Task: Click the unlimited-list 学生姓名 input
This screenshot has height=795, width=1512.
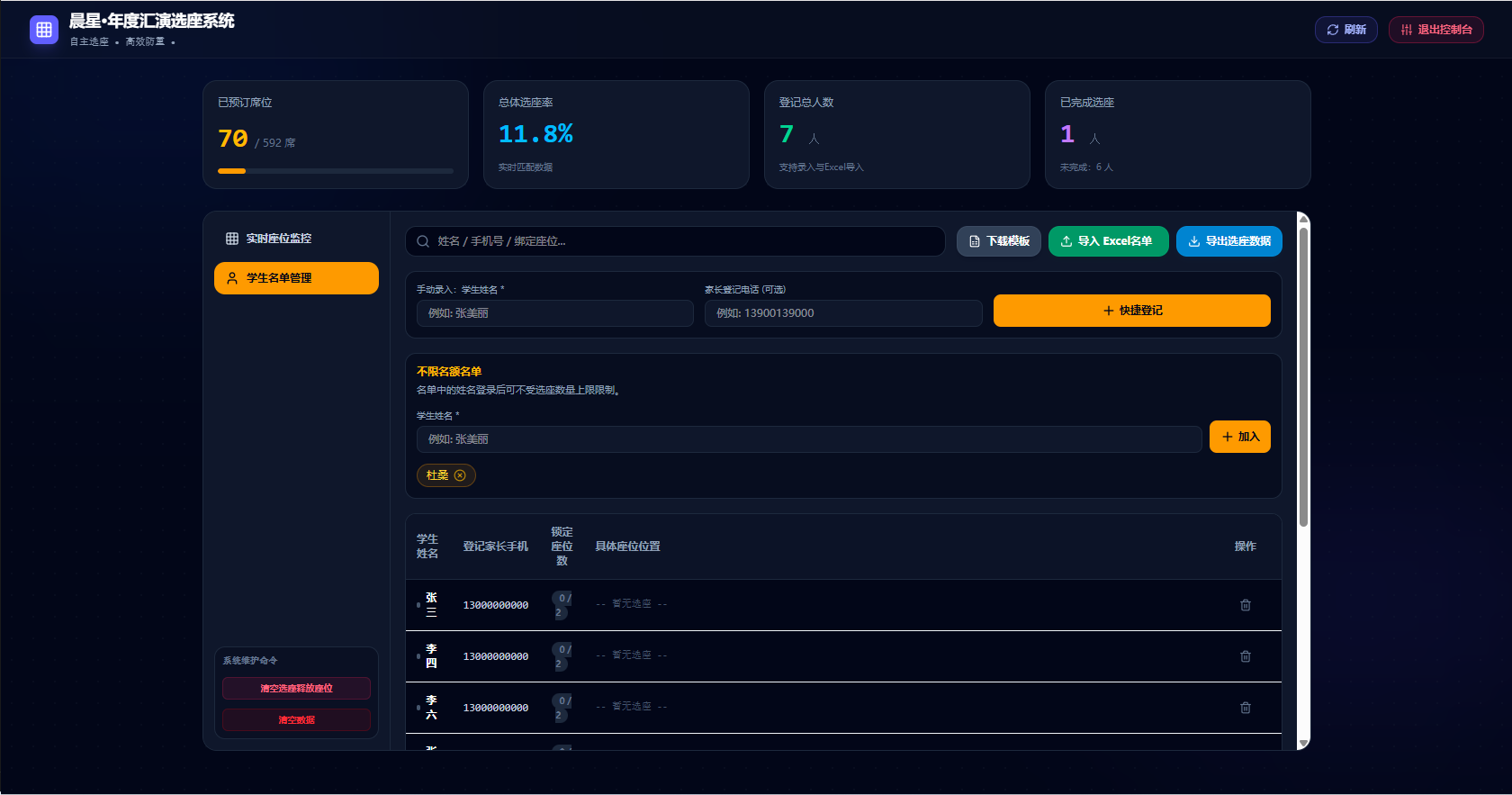Action: click(809, 439)
